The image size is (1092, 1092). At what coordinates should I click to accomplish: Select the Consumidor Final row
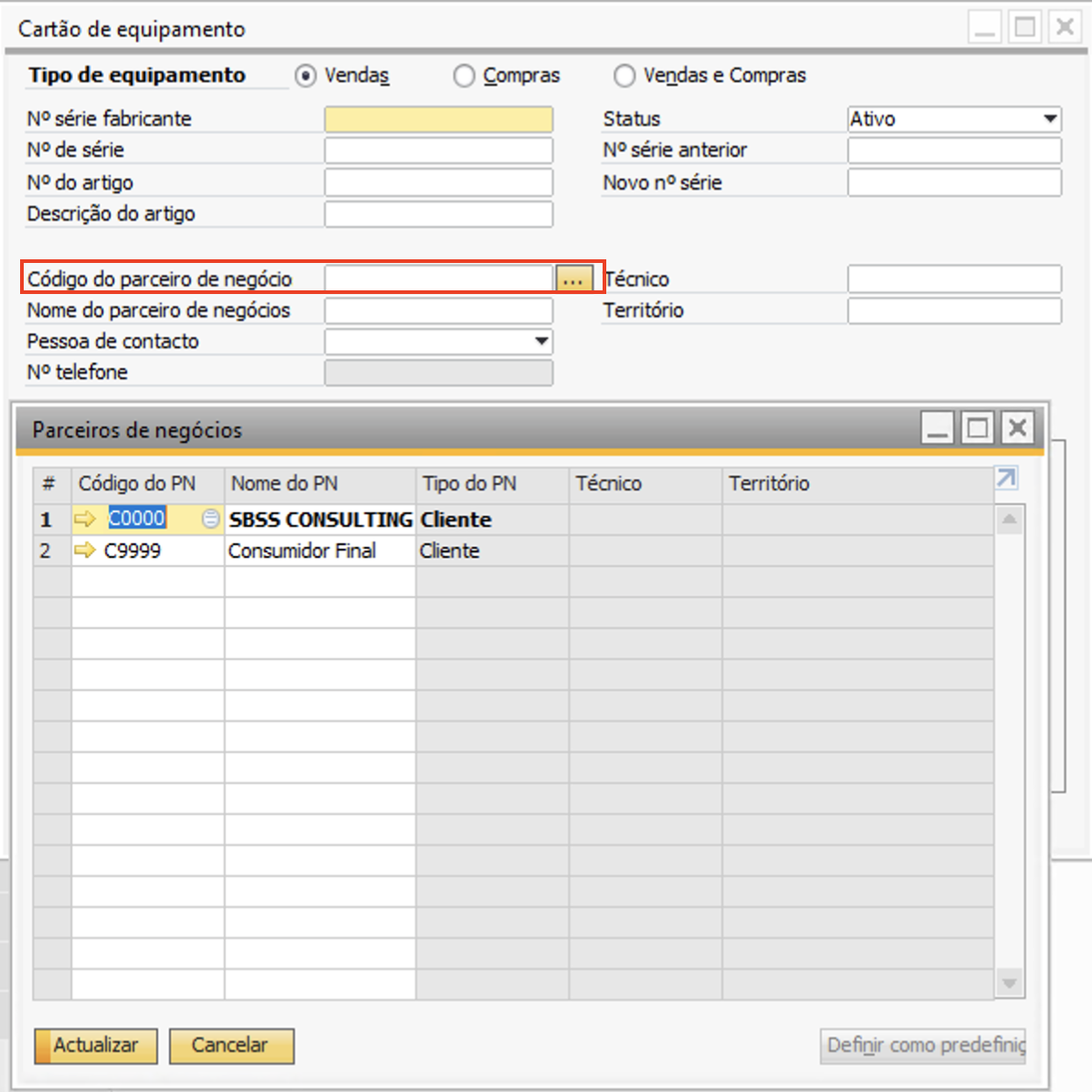(302, 551)
